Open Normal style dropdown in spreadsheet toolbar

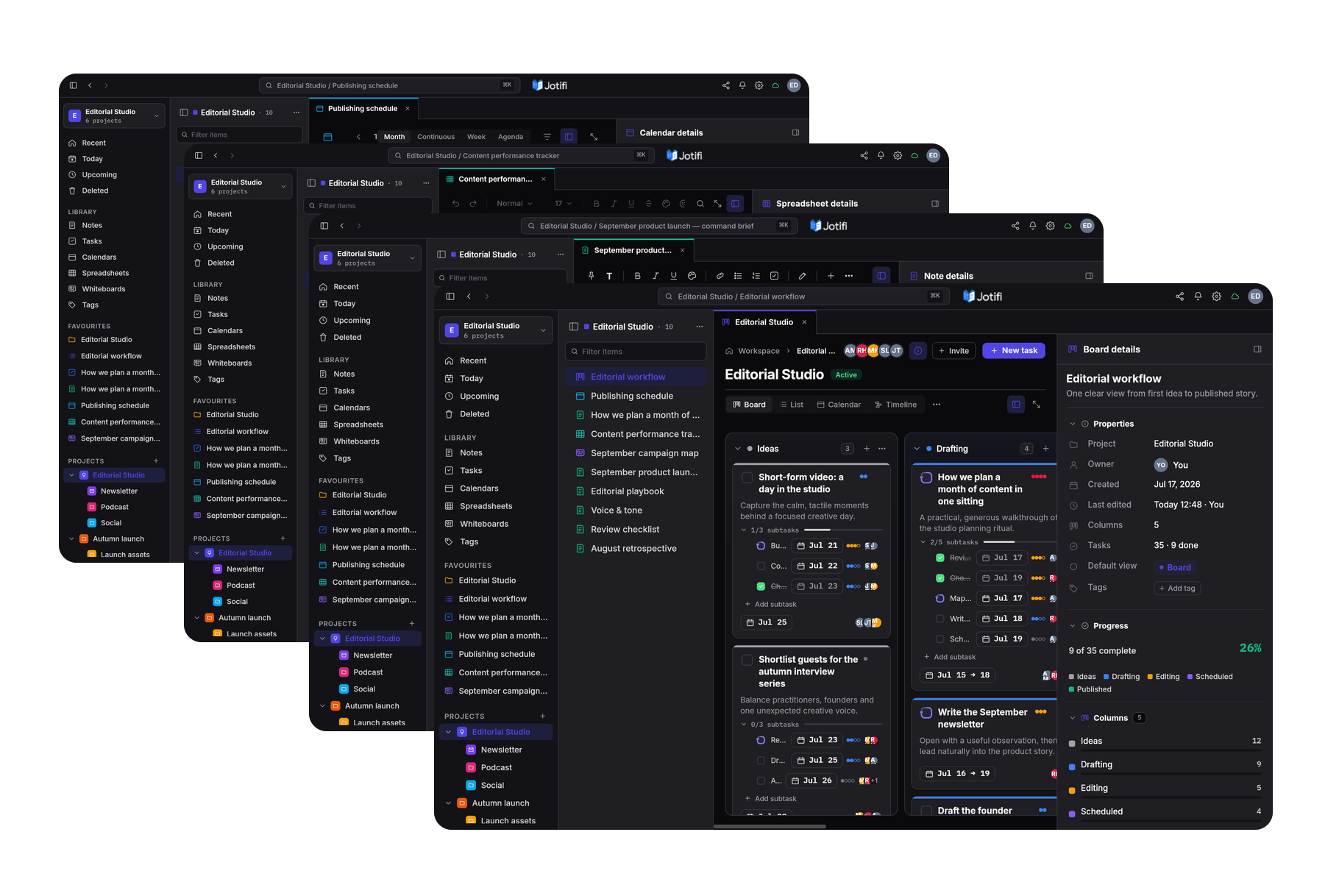[x=514, y=204]
